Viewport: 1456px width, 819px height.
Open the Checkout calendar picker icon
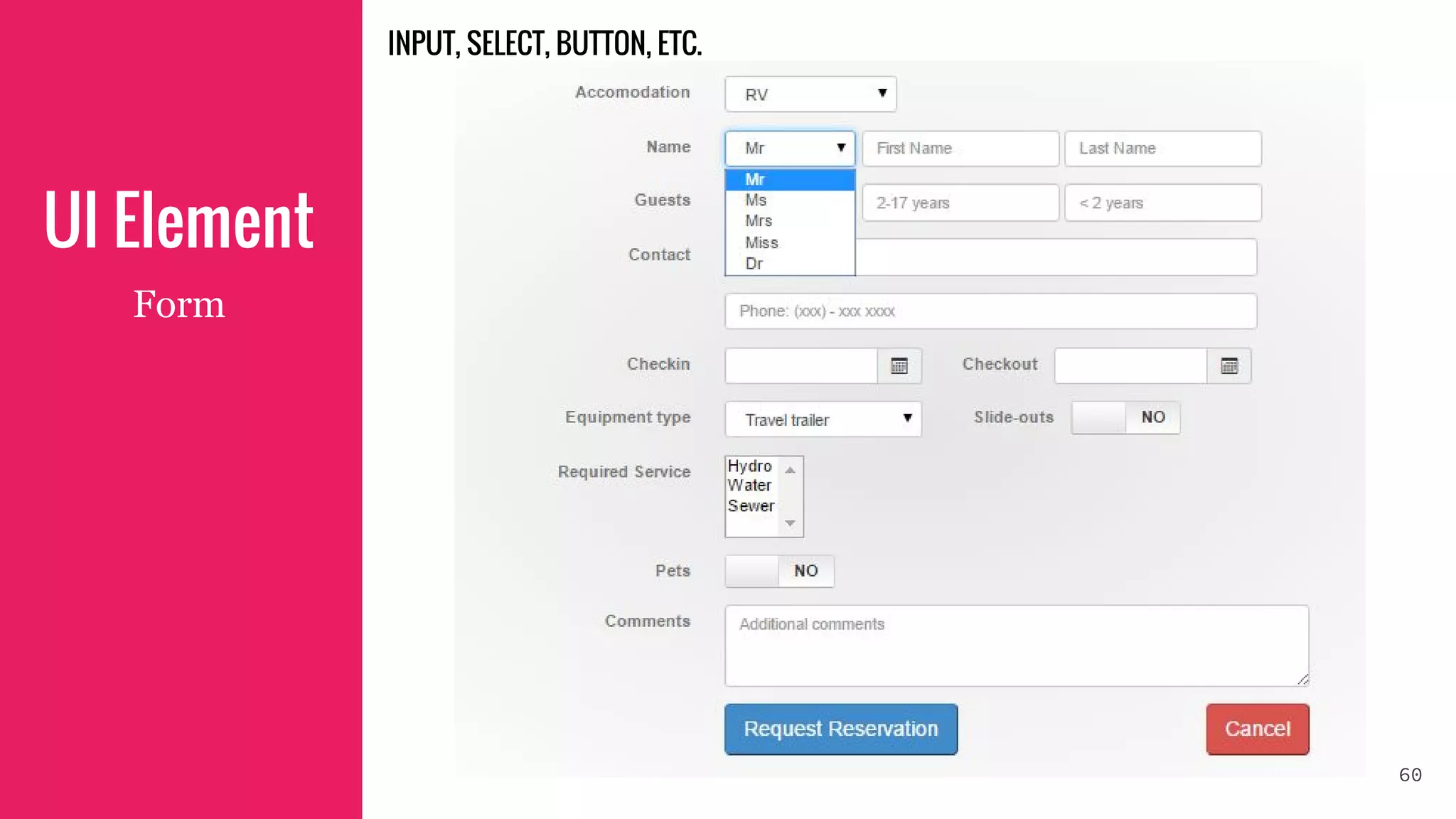click(x=1229, y=366)
